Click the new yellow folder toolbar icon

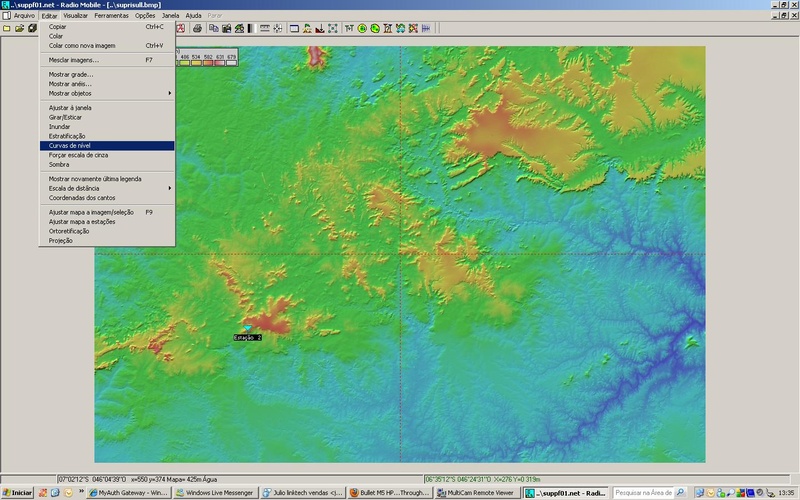click(x=7, y=28)
